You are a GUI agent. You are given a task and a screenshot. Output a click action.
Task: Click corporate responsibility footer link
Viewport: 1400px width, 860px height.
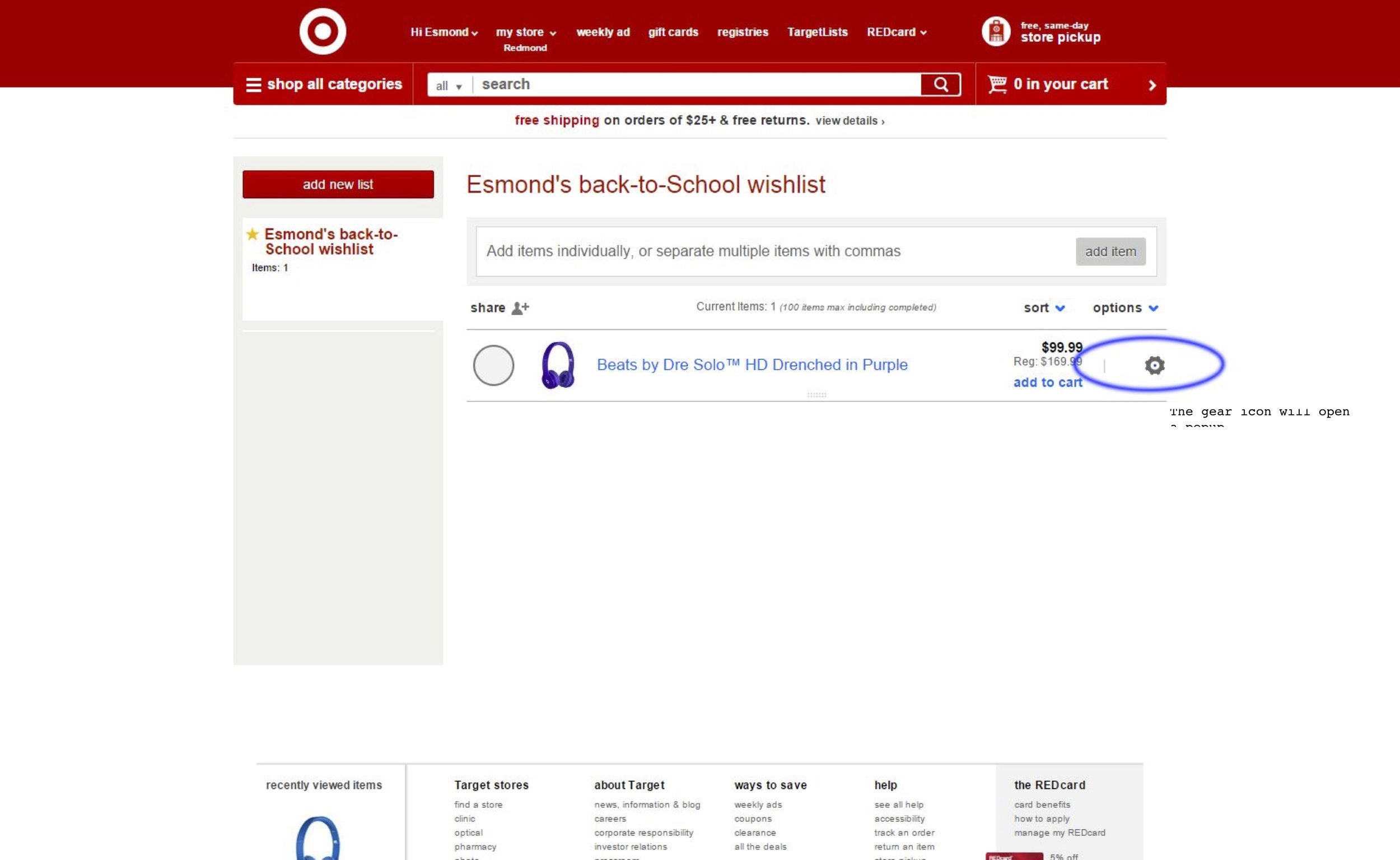click(643, 832)
